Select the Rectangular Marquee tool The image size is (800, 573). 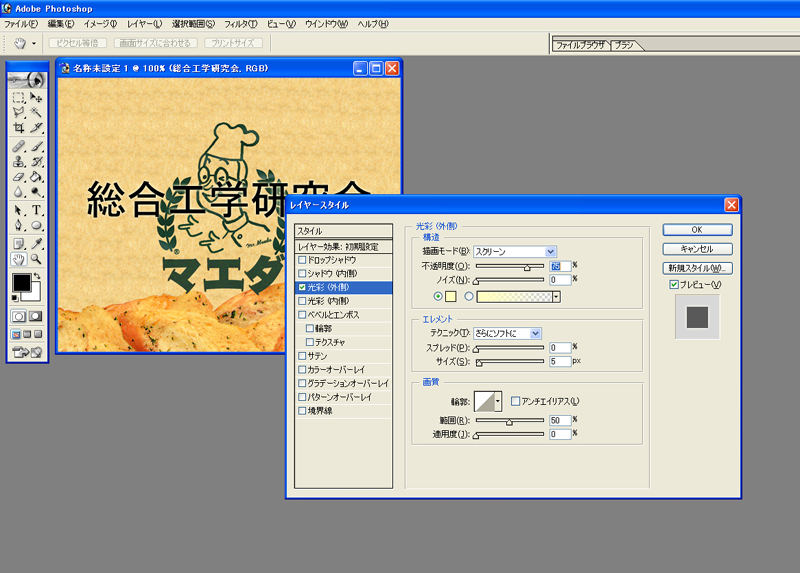click(19, 97)
